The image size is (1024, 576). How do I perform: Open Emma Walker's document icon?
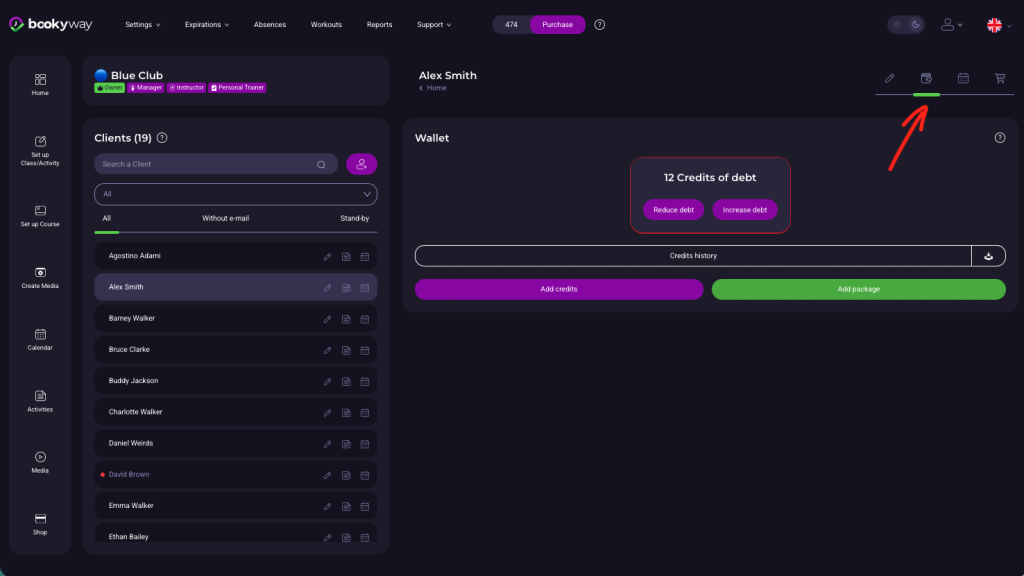pos(346,507)
